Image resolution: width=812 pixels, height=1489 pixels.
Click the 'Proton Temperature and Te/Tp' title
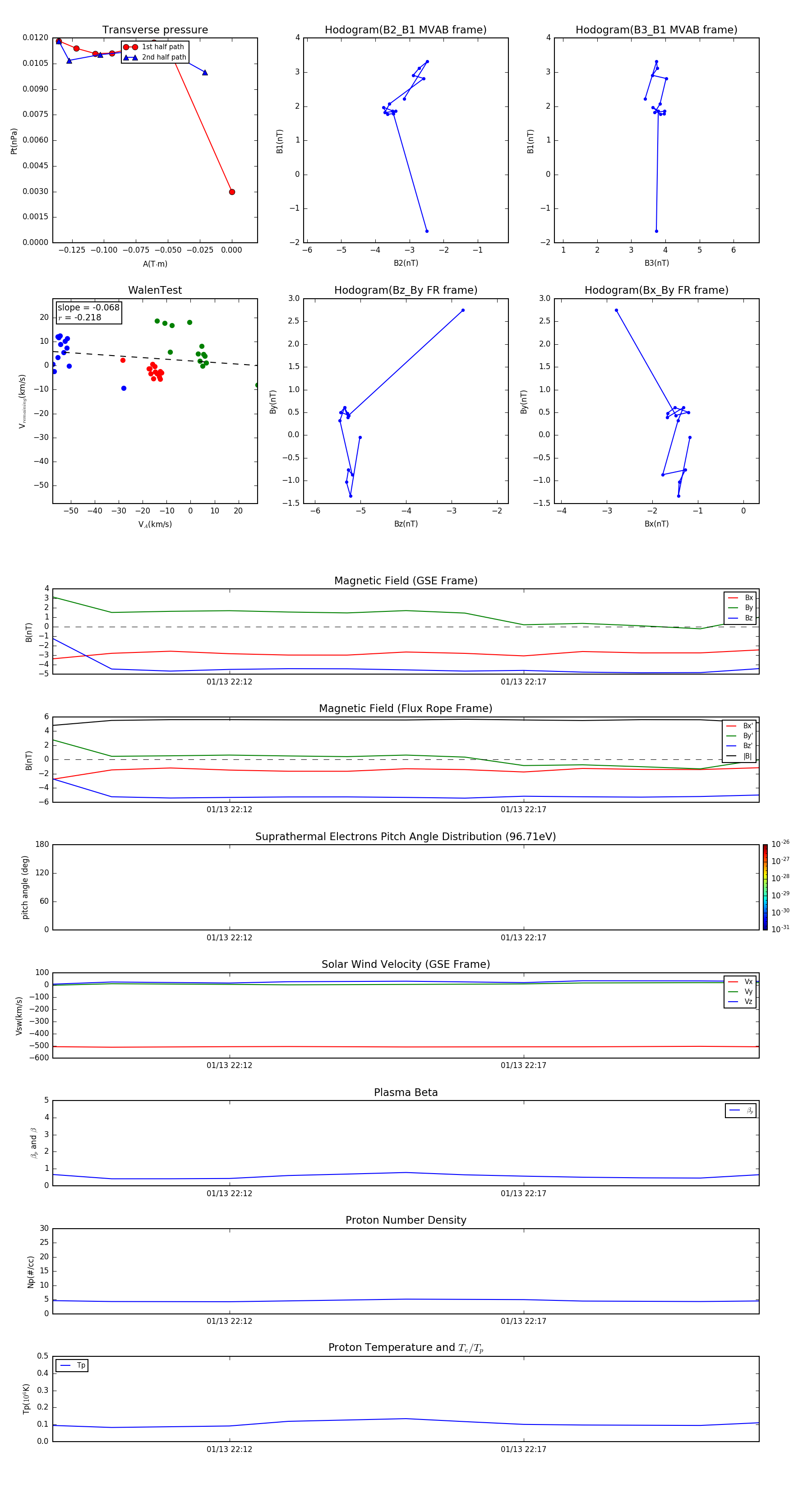click(406, 1348)
